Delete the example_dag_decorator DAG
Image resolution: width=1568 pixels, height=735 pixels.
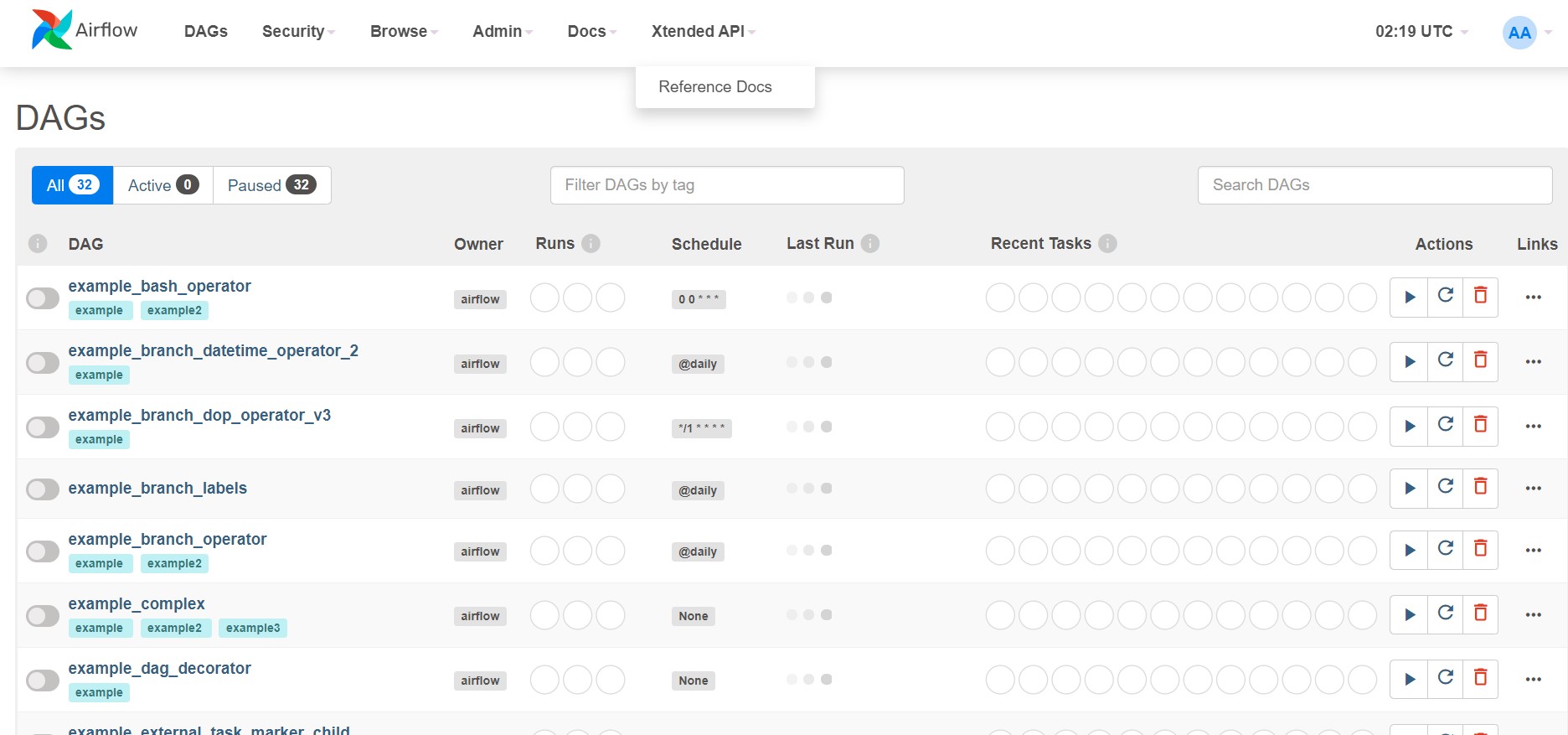pos(1480,679)
